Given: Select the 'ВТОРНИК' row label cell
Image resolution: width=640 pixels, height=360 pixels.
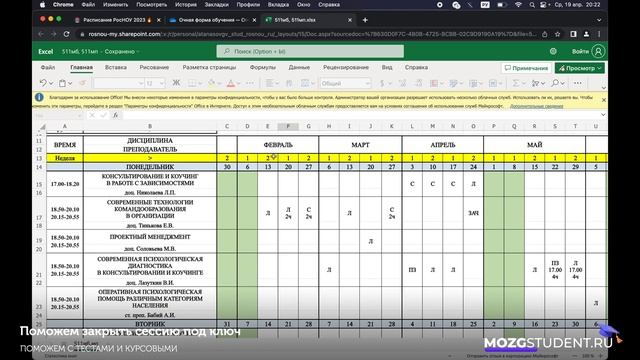Looking at the screenshot, I should [x=150, y=324].
